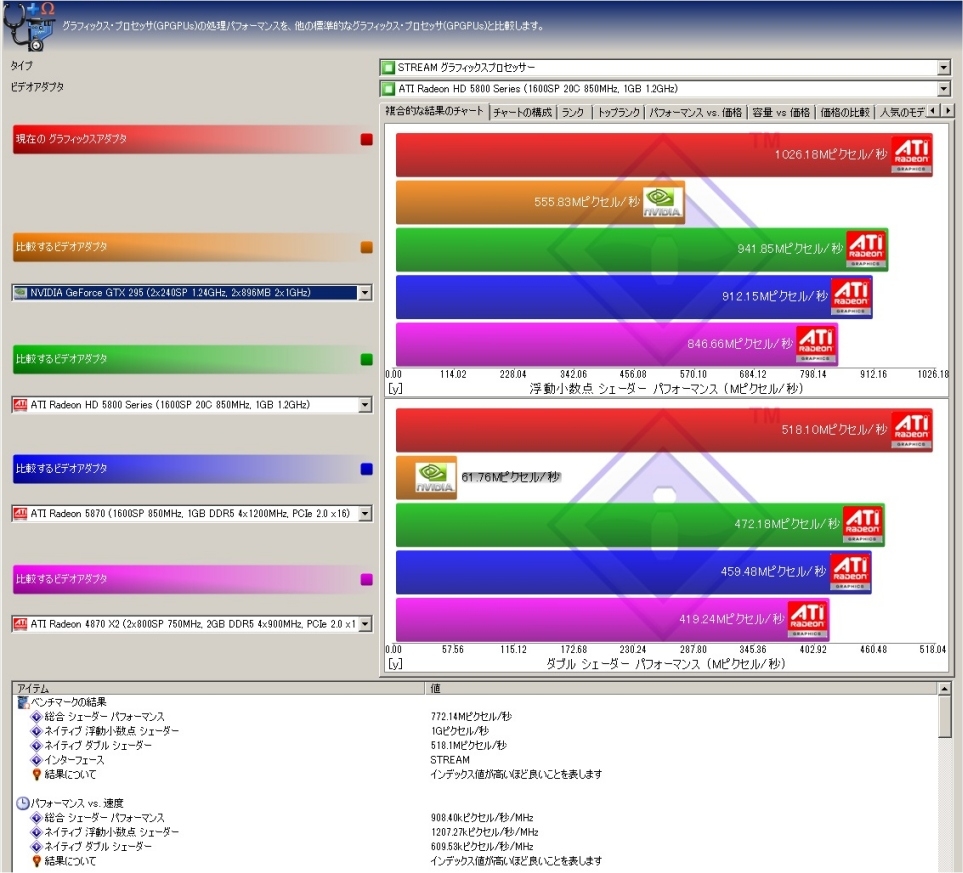
Task: Open the STREAM グラフィックスプロセッサー type dropdown
Action: pos(944,68)
